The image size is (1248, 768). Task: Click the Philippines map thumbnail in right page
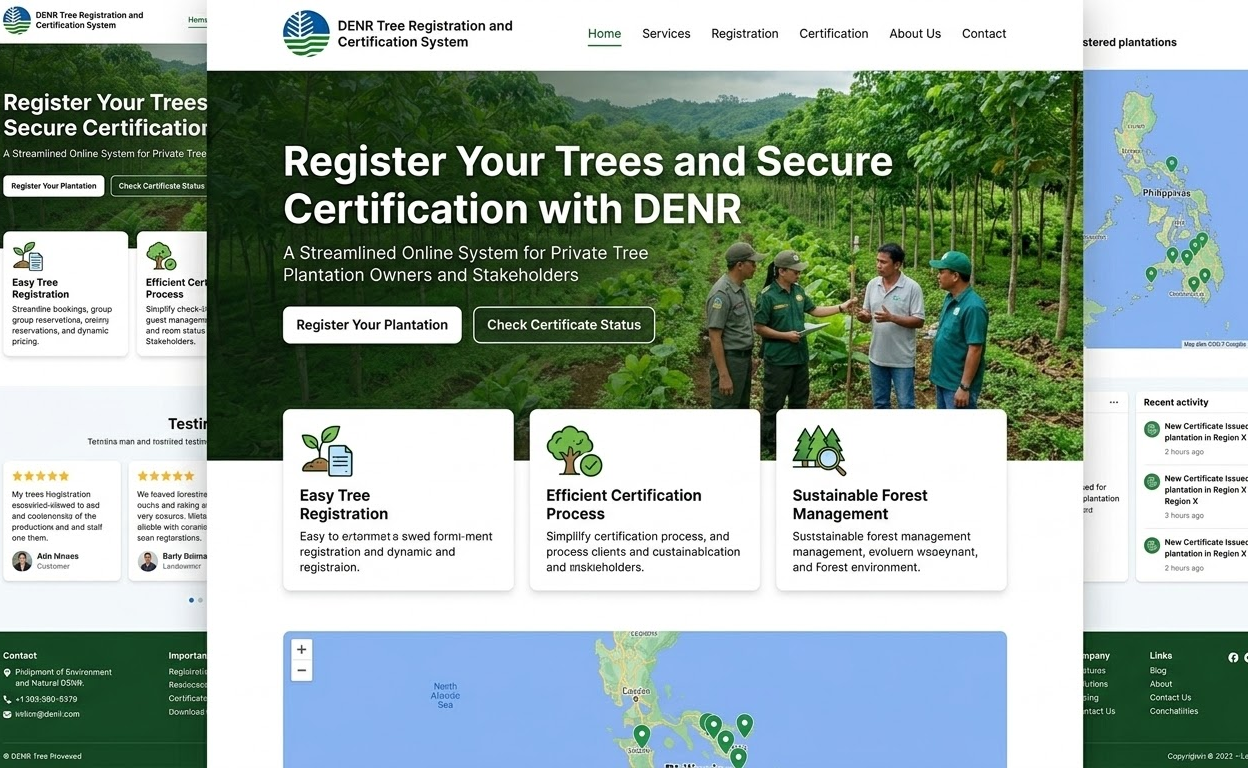click(x=1165, y=210)
